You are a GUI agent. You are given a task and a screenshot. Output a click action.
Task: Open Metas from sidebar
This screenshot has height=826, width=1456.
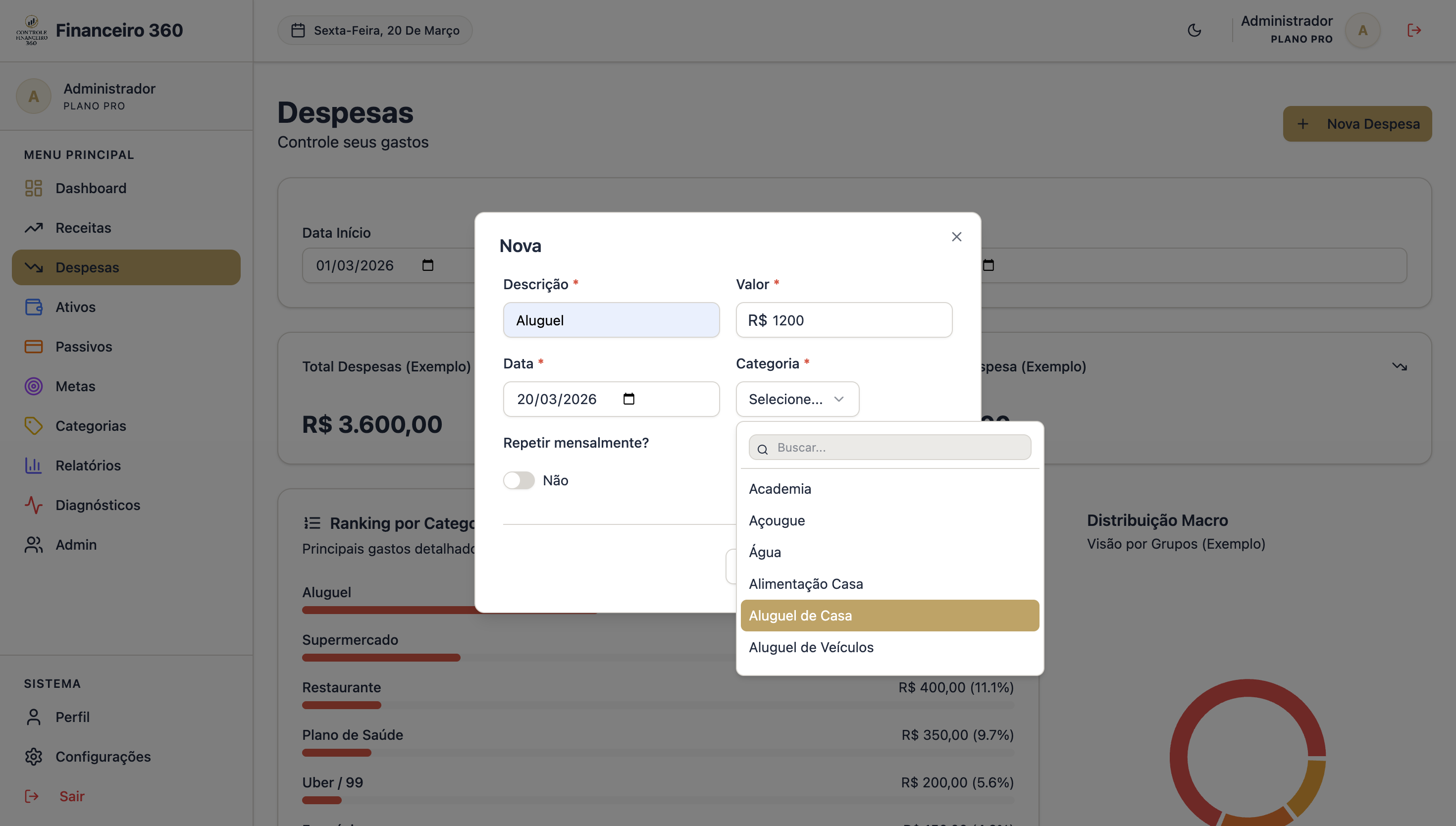[x=75, y=386]
